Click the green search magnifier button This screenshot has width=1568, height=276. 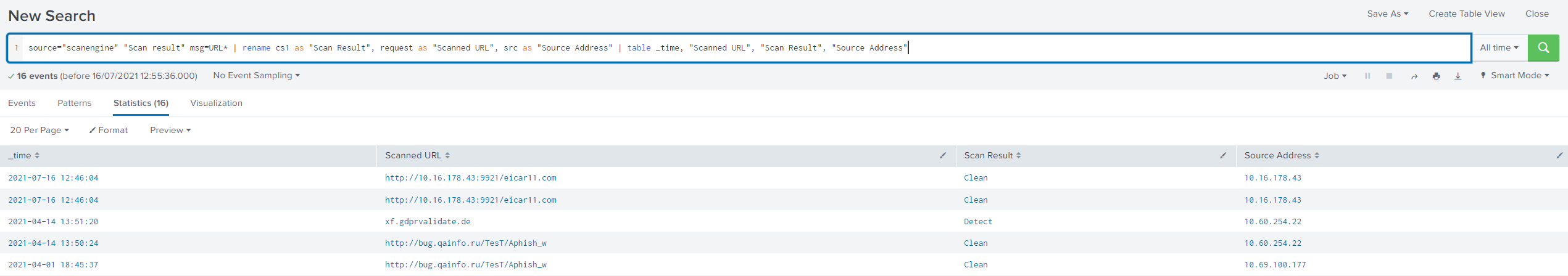point(1543,48)
